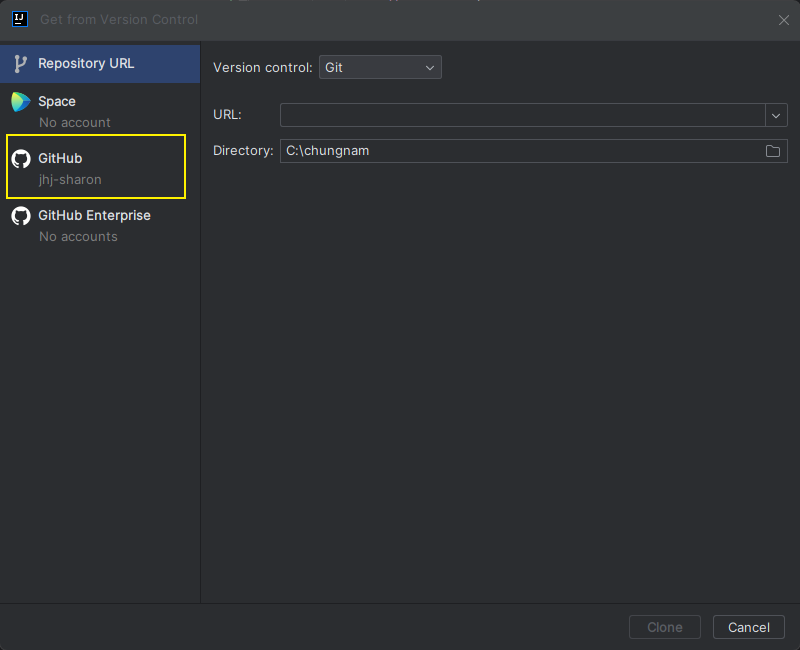Click the Space logo icon

21,102
